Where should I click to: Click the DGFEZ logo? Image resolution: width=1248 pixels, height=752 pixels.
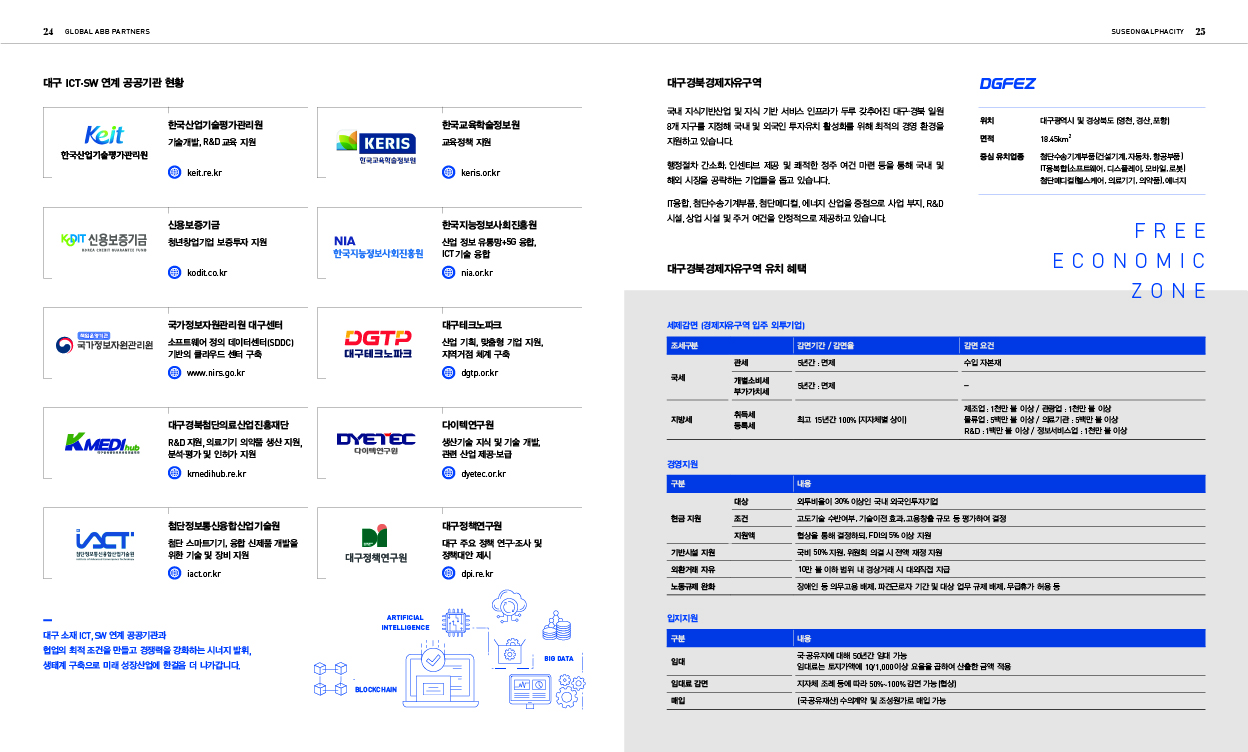pos(1007,84)
